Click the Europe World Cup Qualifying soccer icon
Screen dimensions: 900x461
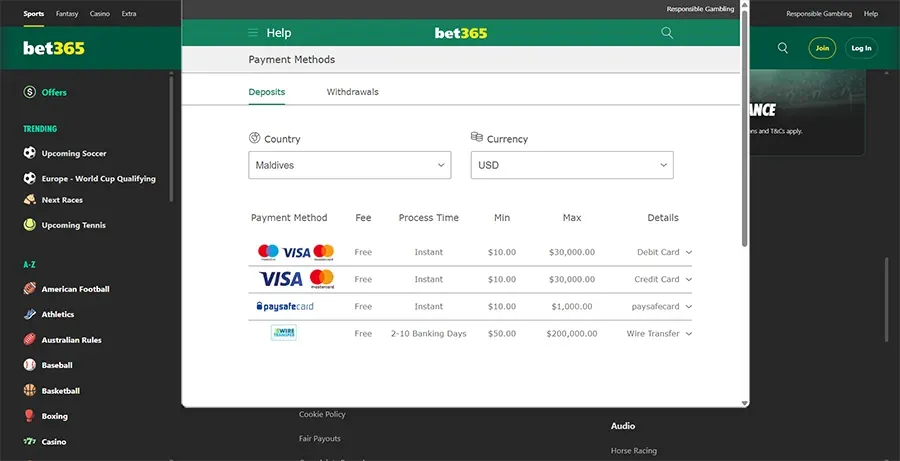(x=29, y=179)
